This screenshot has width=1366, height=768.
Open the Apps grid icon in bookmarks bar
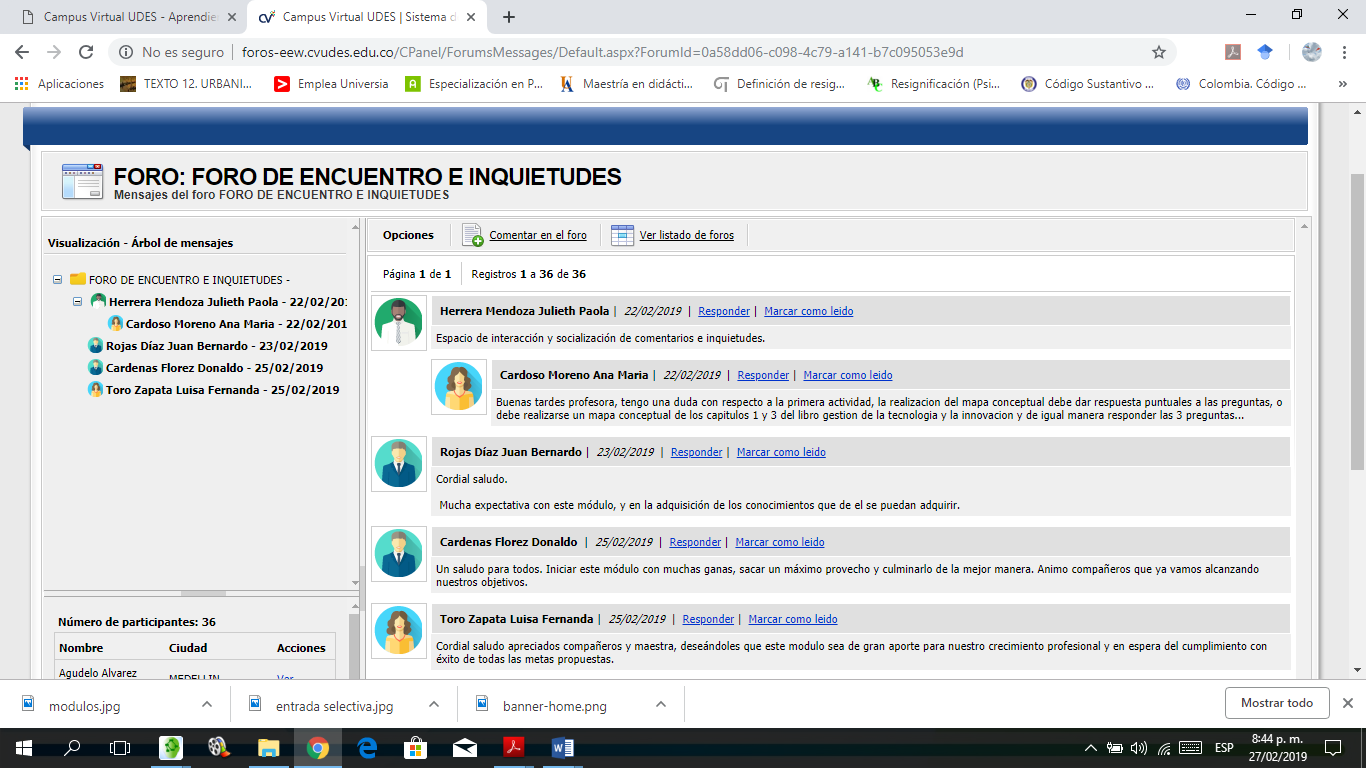click(21, 84)
